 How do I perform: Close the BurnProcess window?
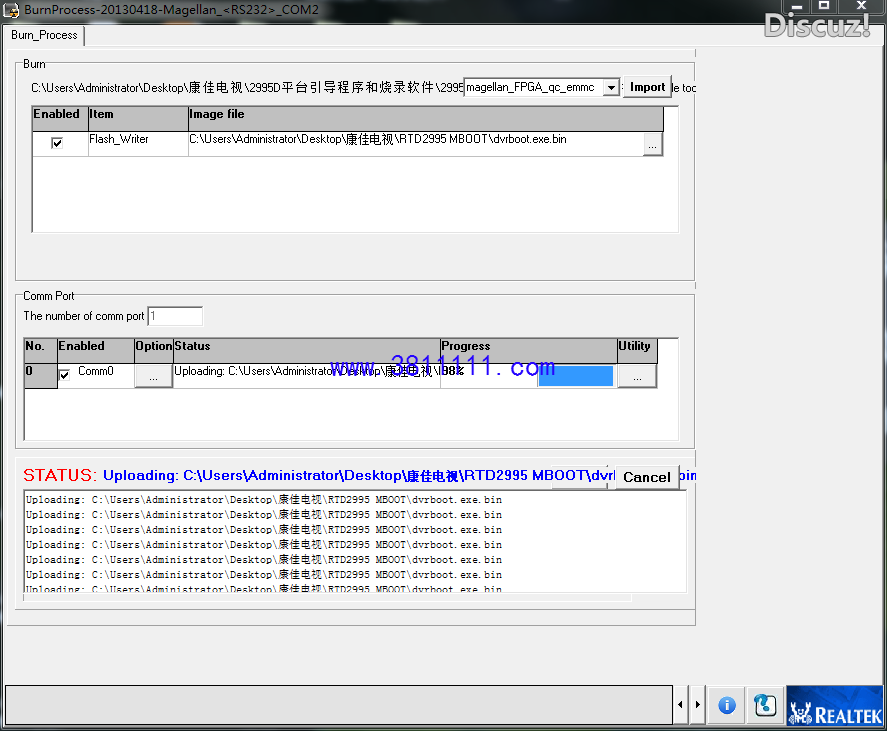(x=862, y=6)
